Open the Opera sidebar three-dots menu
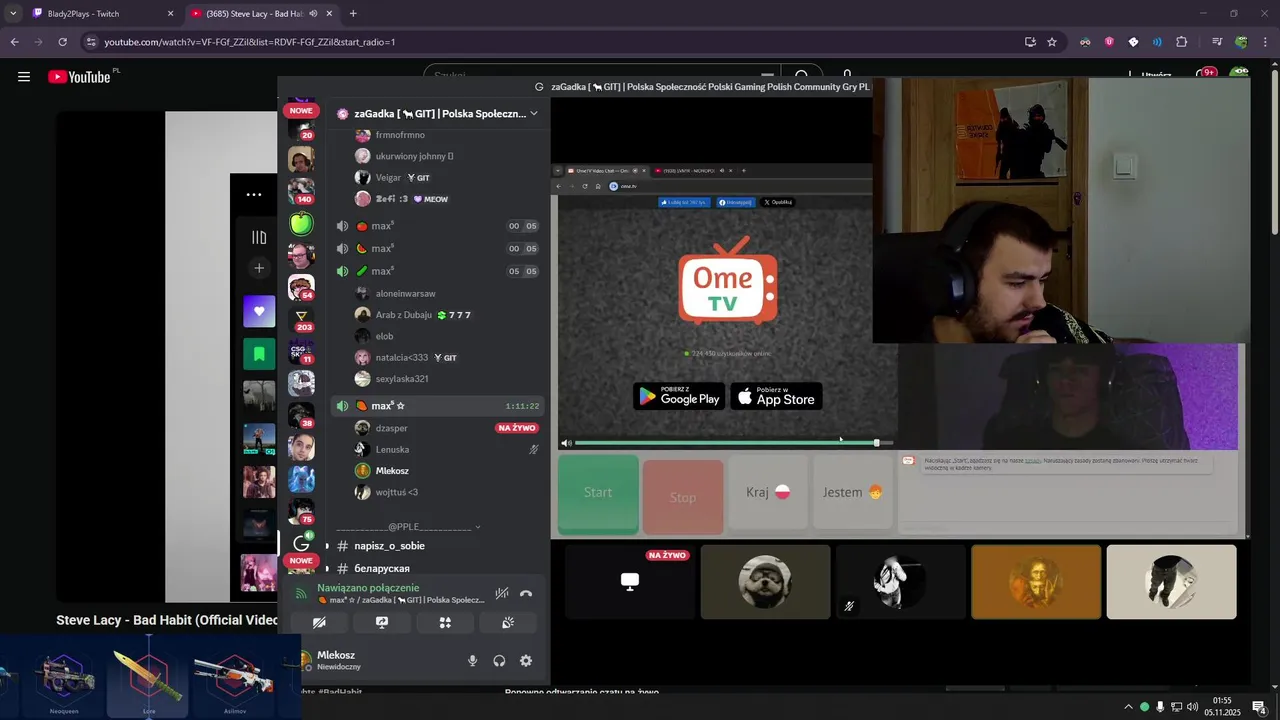This screenshot has height=720, width=1280. 254,195
